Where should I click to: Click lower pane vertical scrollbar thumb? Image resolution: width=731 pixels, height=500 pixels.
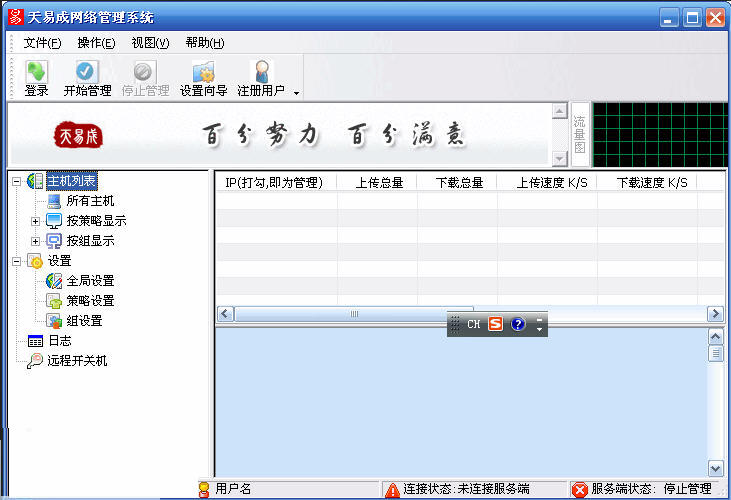click(715, 354)
